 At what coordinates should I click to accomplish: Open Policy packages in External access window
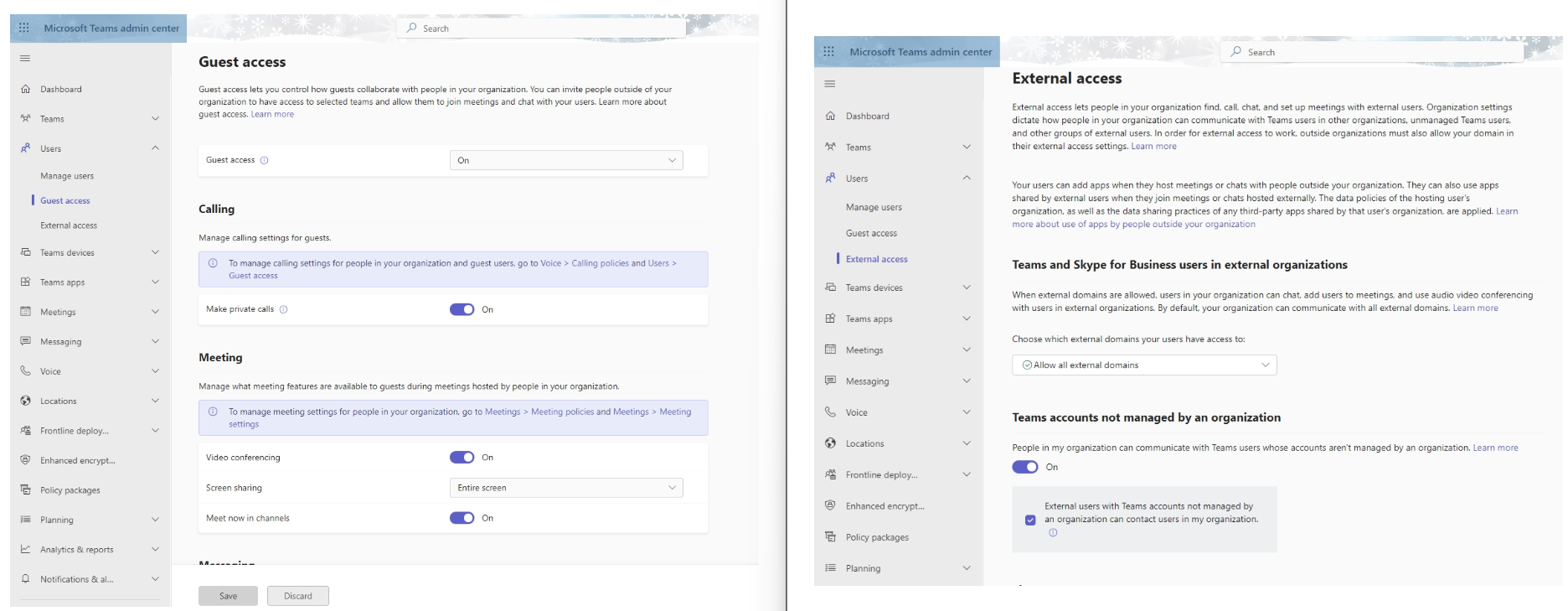[x=877, y=537]
